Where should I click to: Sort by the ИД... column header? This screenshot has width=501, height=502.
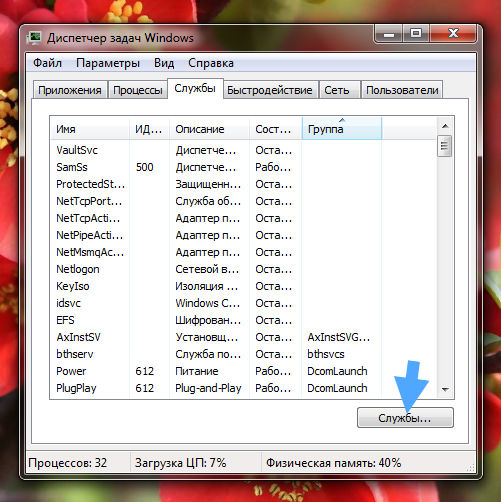(x=149, y=129)
